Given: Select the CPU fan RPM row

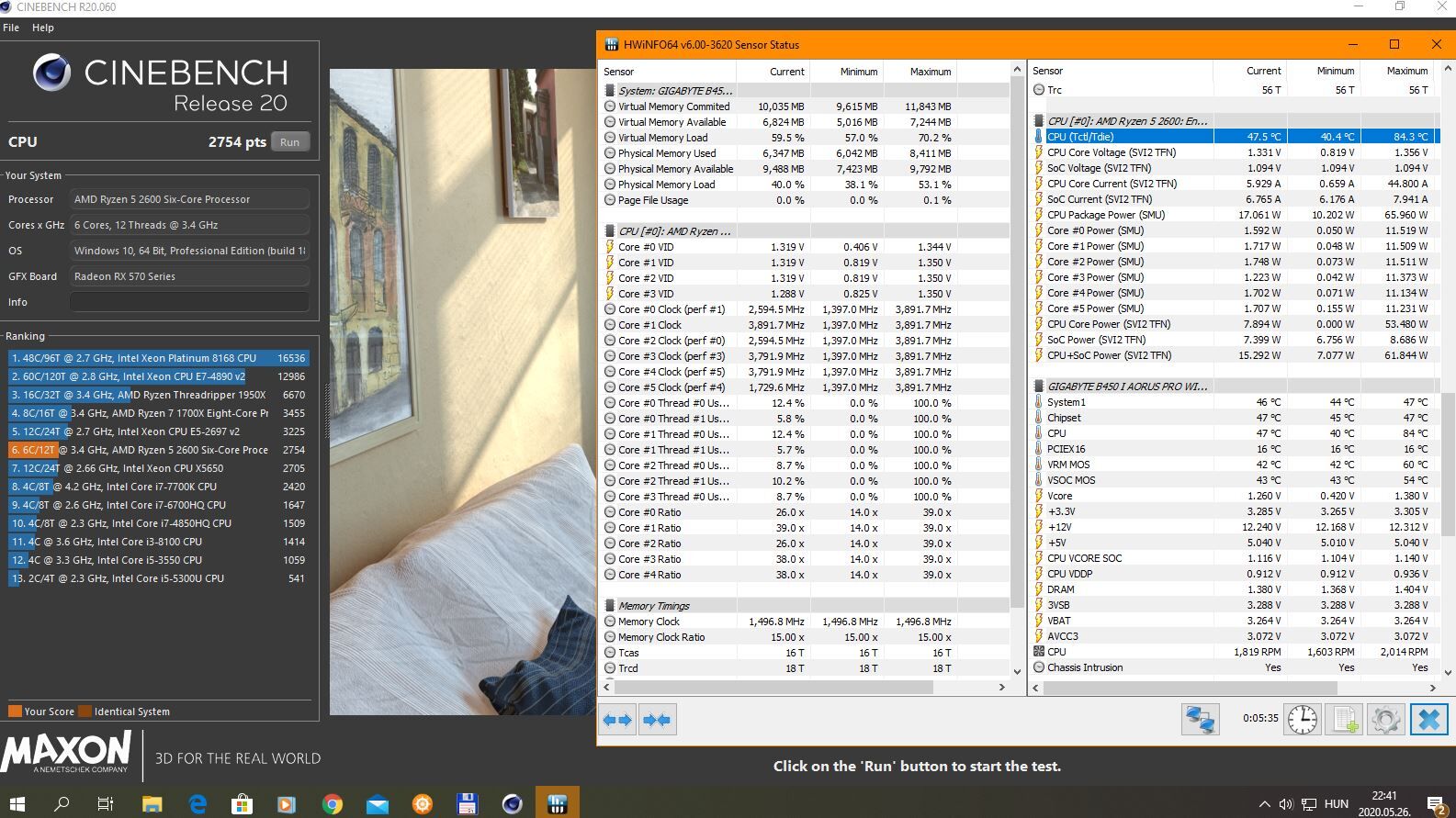Looking at the screenshot, I should coord(1235,652).
